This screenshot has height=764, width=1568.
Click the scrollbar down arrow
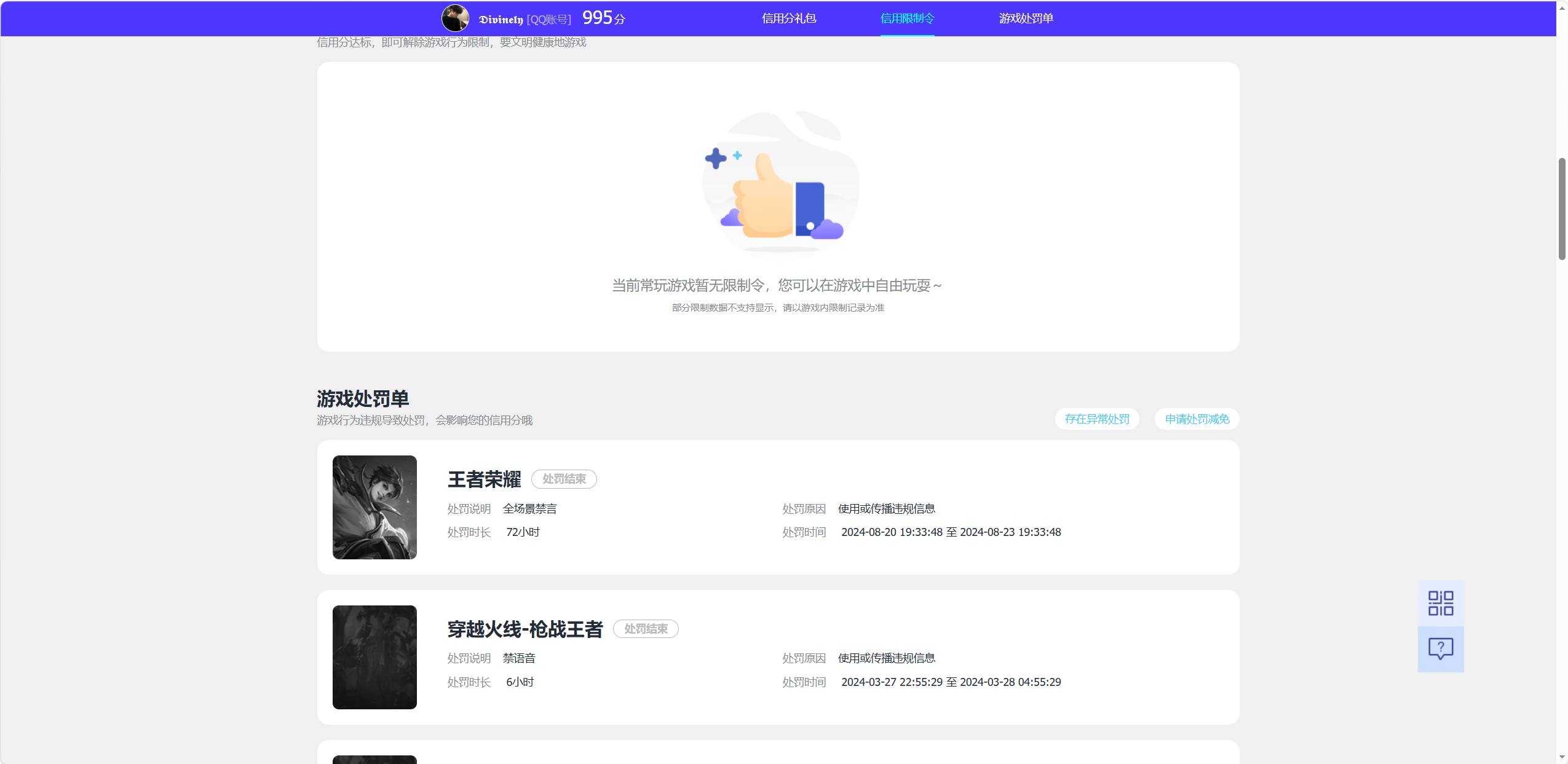1562,757
